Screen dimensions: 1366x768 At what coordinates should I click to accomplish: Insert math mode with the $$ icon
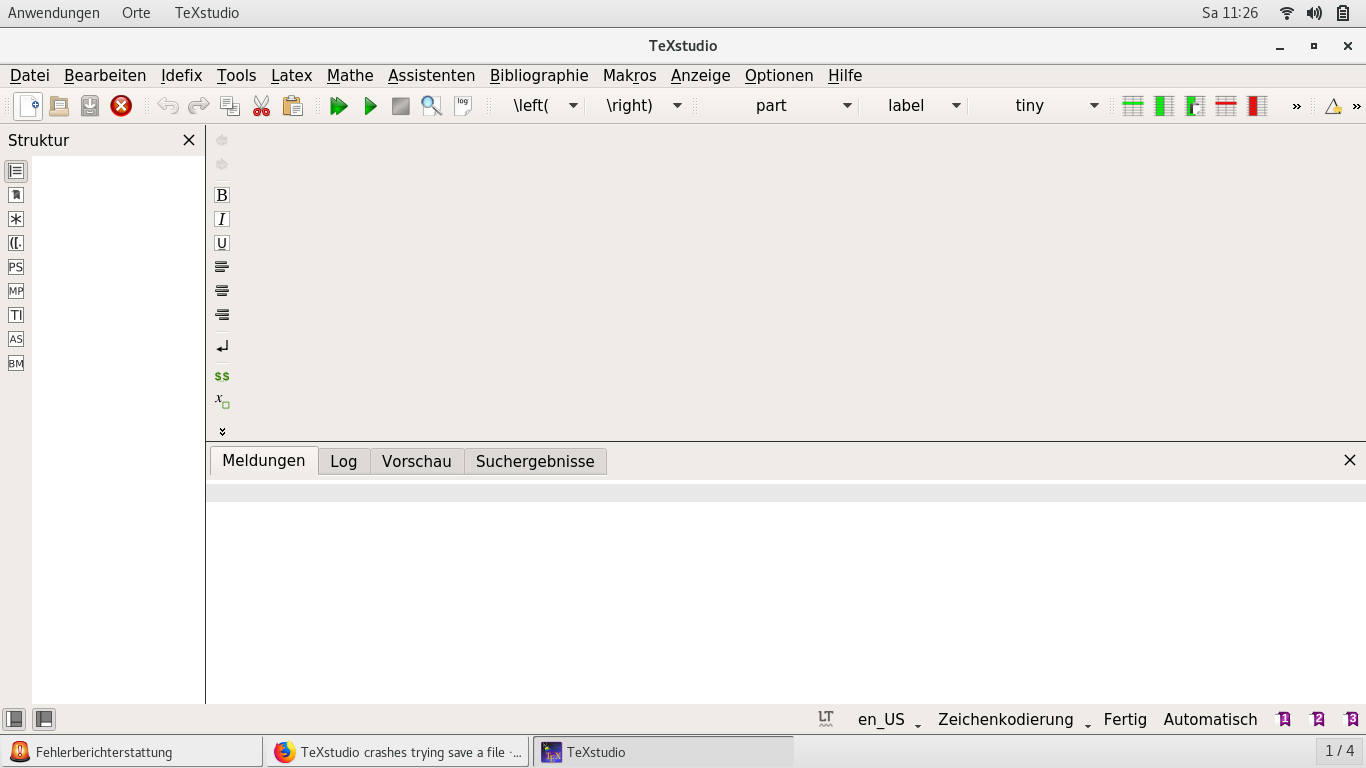(222, 376)
